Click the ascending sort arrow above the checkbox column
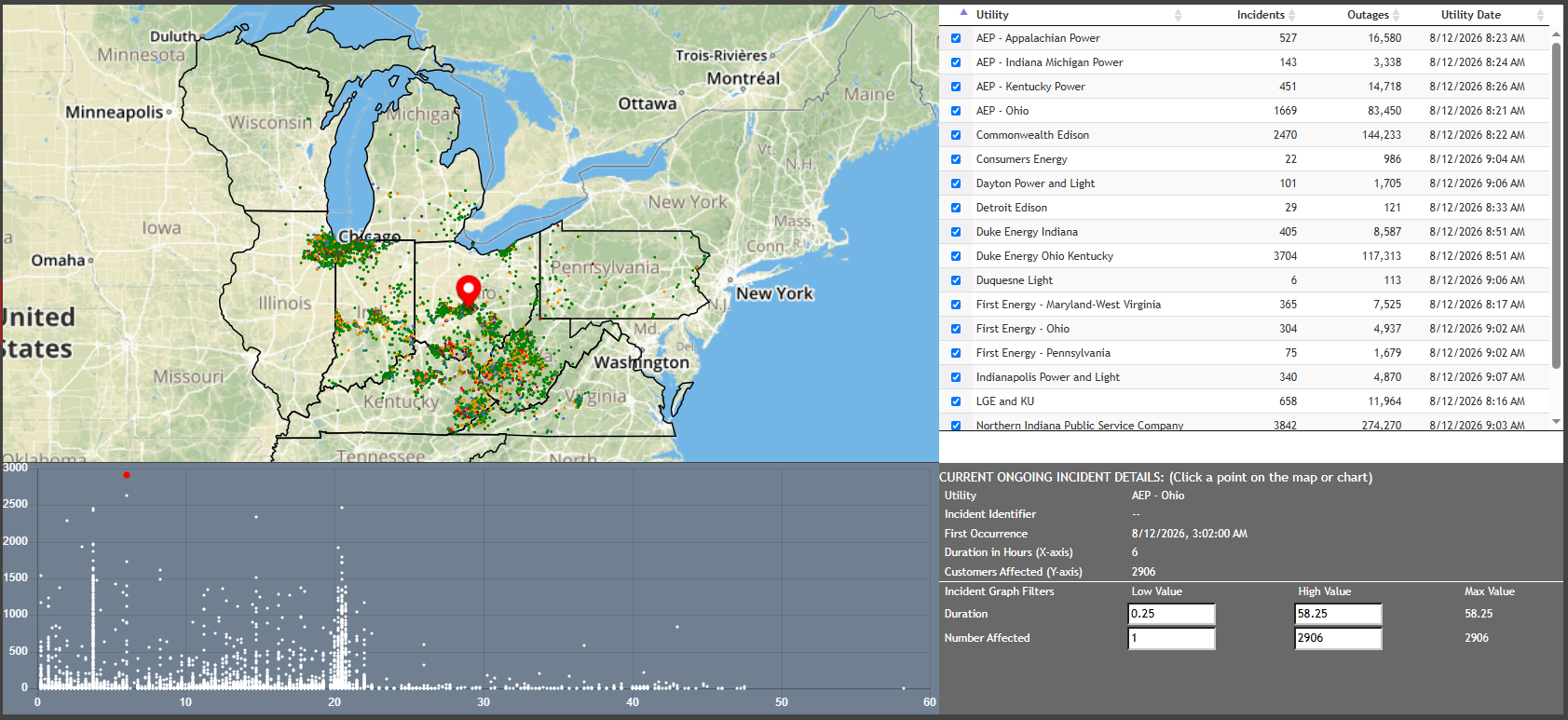 (963, 13)
